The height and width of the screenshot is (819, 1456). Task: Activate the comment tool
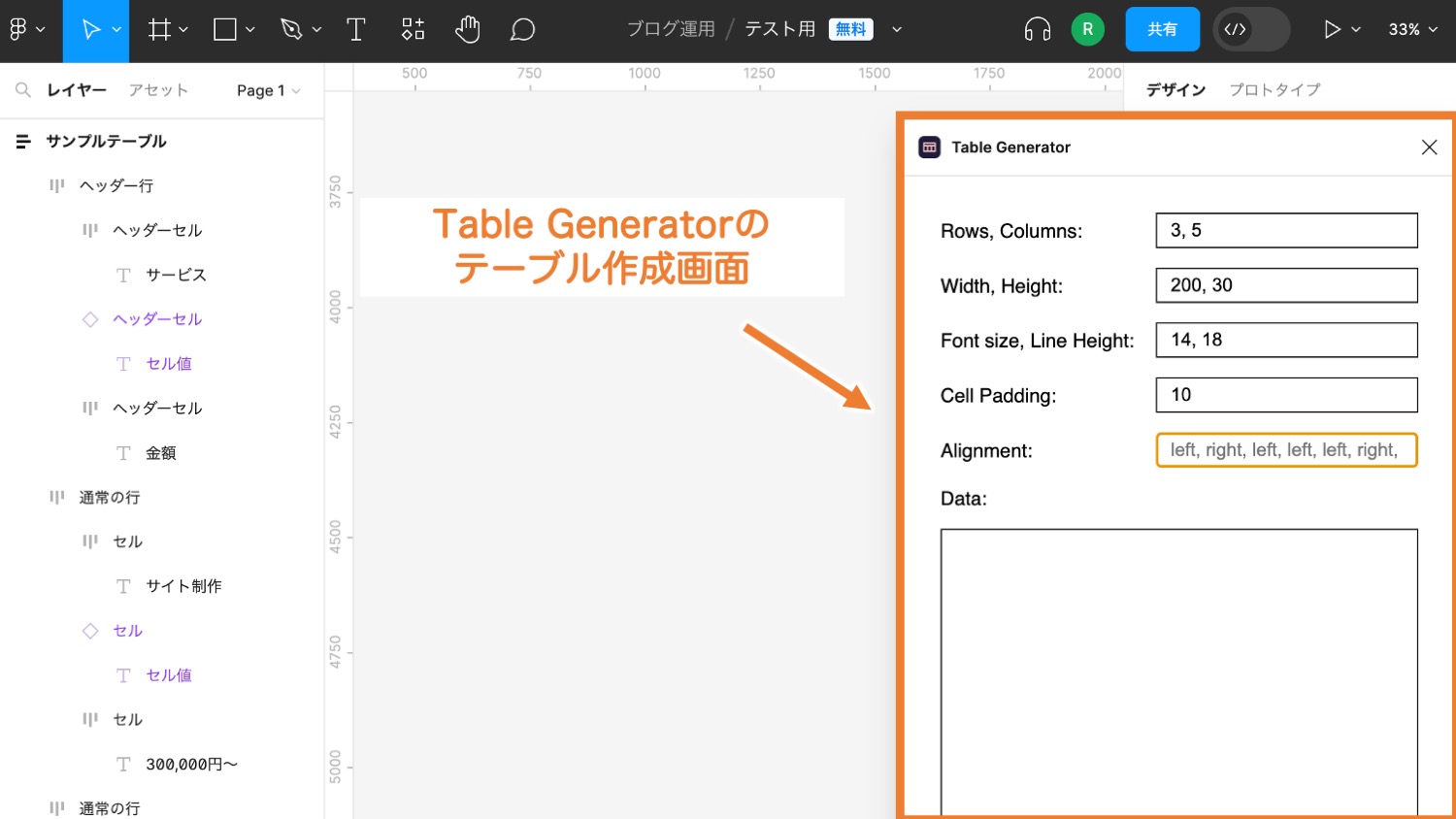tap(522, 29)
